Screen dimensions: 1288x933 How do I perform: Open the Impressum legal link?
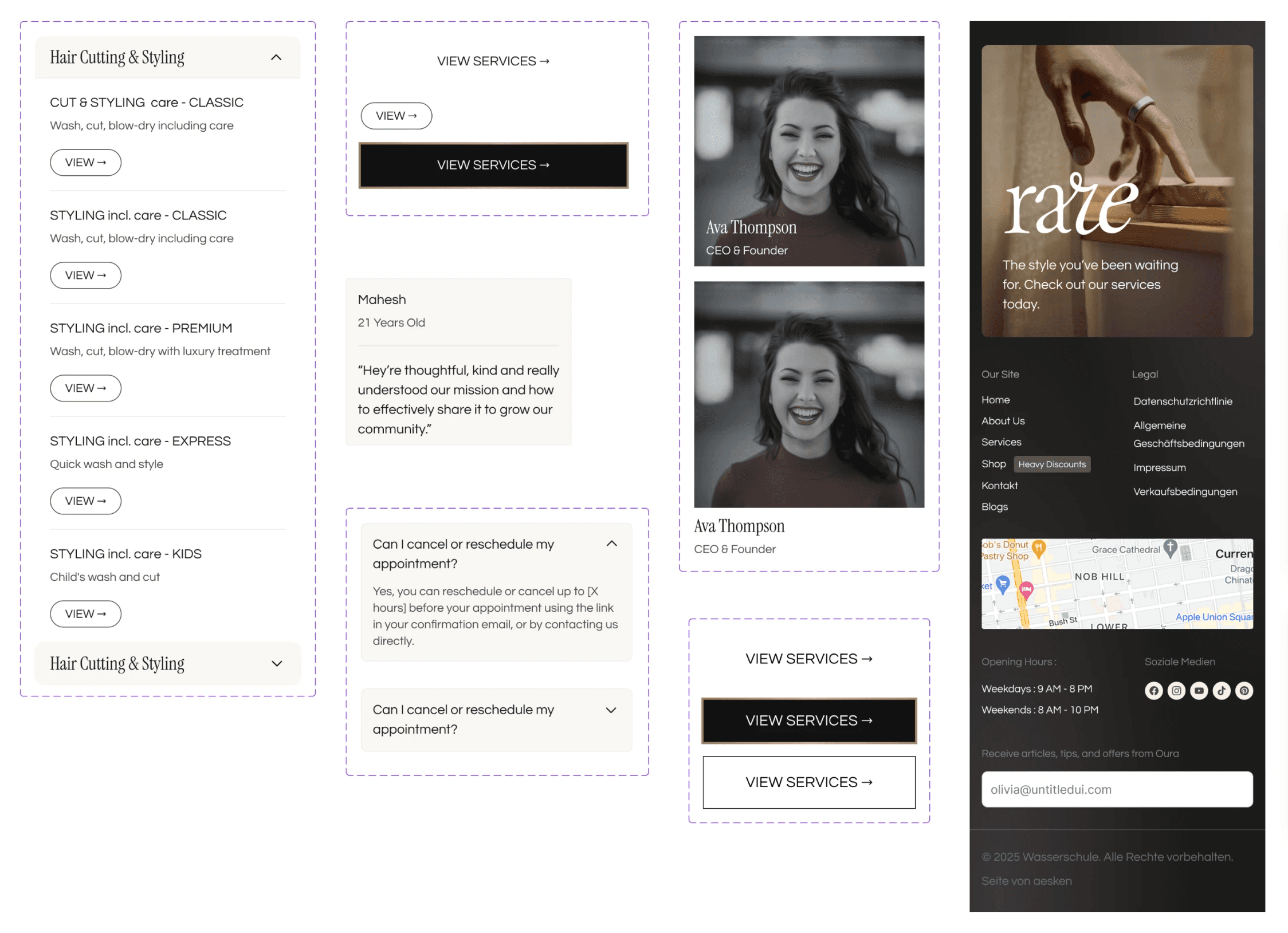[1159, 467]
